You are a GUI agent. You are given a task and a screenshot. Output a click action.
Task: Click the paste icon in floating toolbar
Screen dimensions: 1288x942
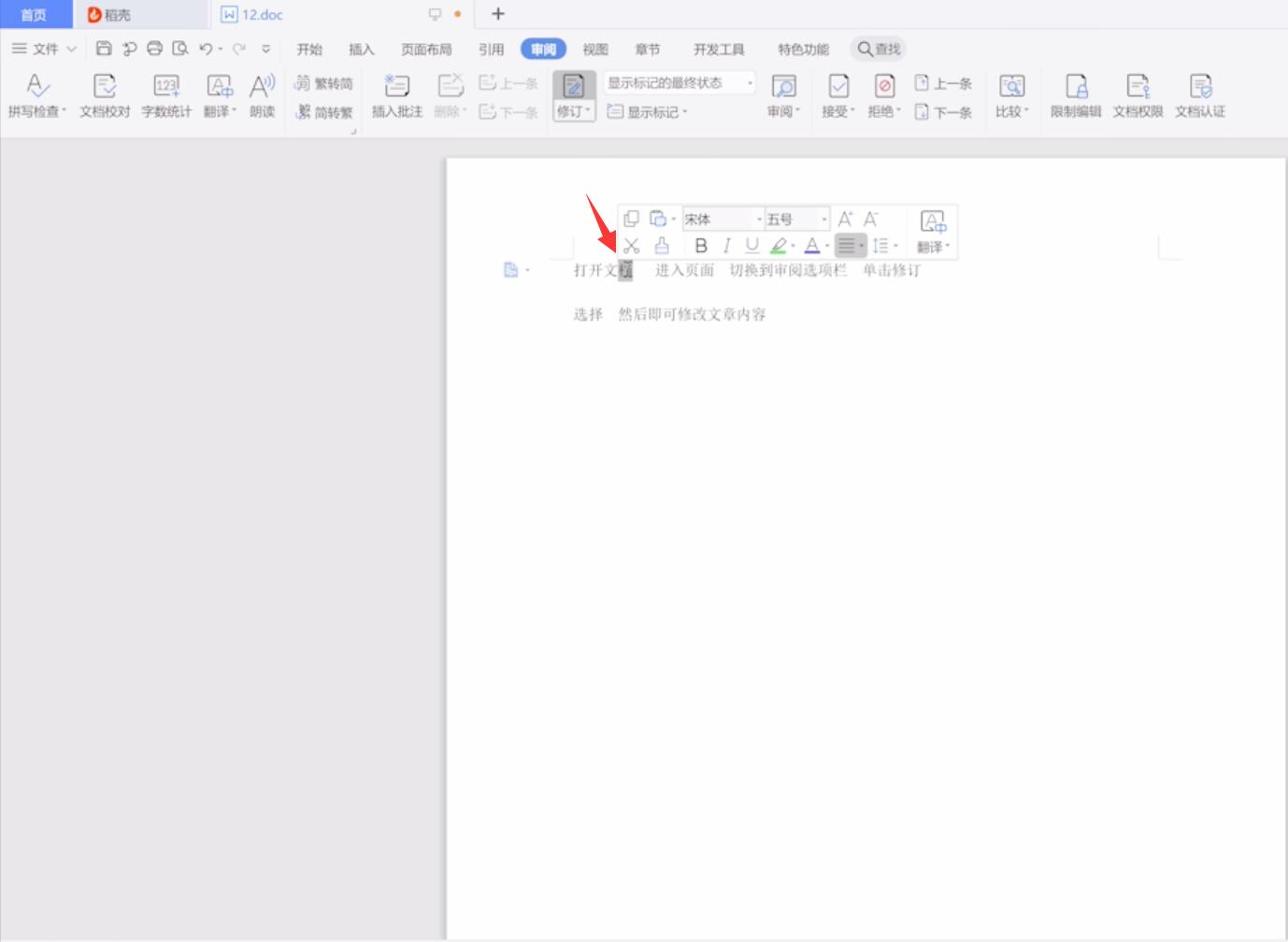658,219
